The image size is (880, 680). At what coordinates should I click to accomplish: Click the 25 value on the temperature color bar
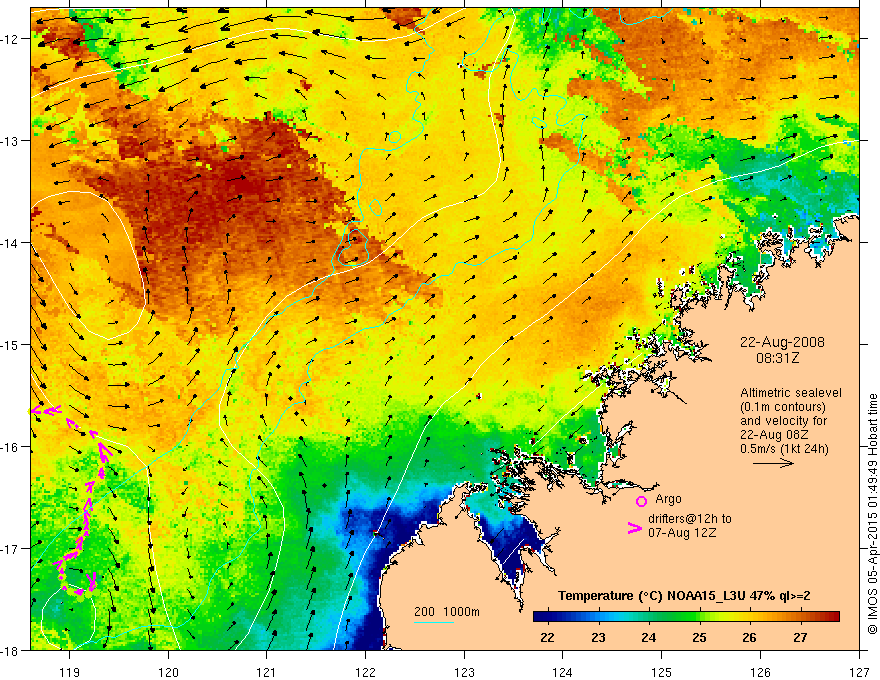(699, 637)
